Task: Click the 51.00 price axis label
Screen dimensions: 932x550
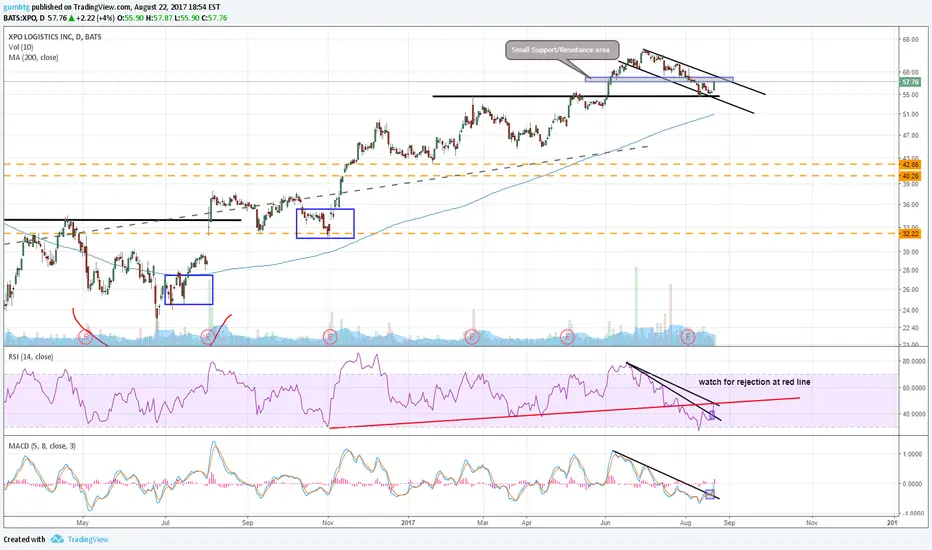Action: tap(911, 114)
